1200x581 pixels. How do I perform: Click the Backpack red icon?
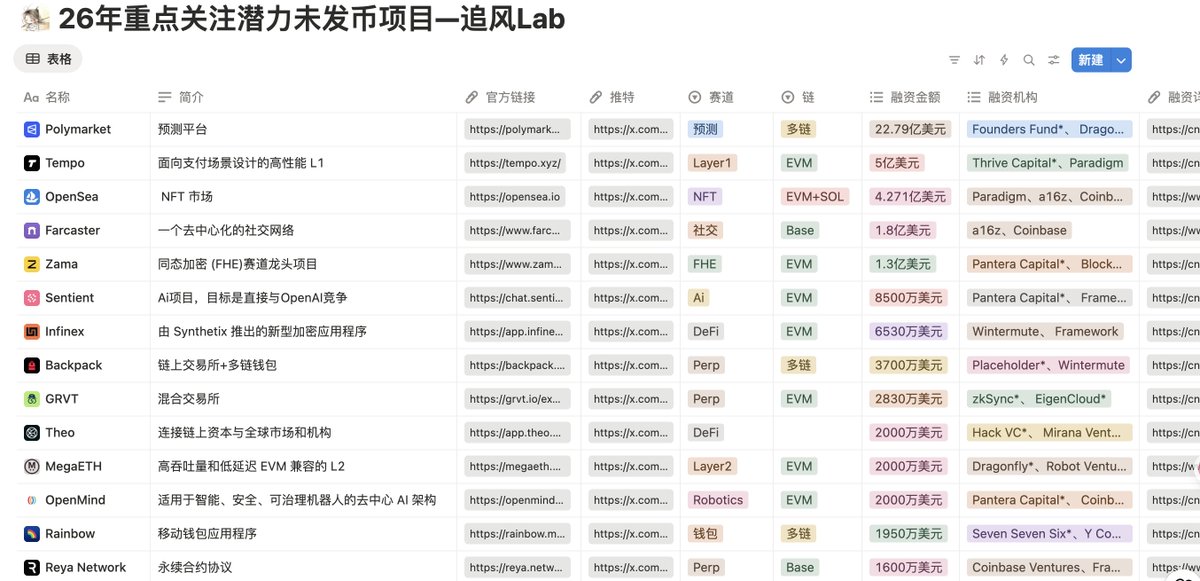pos(31,365)
